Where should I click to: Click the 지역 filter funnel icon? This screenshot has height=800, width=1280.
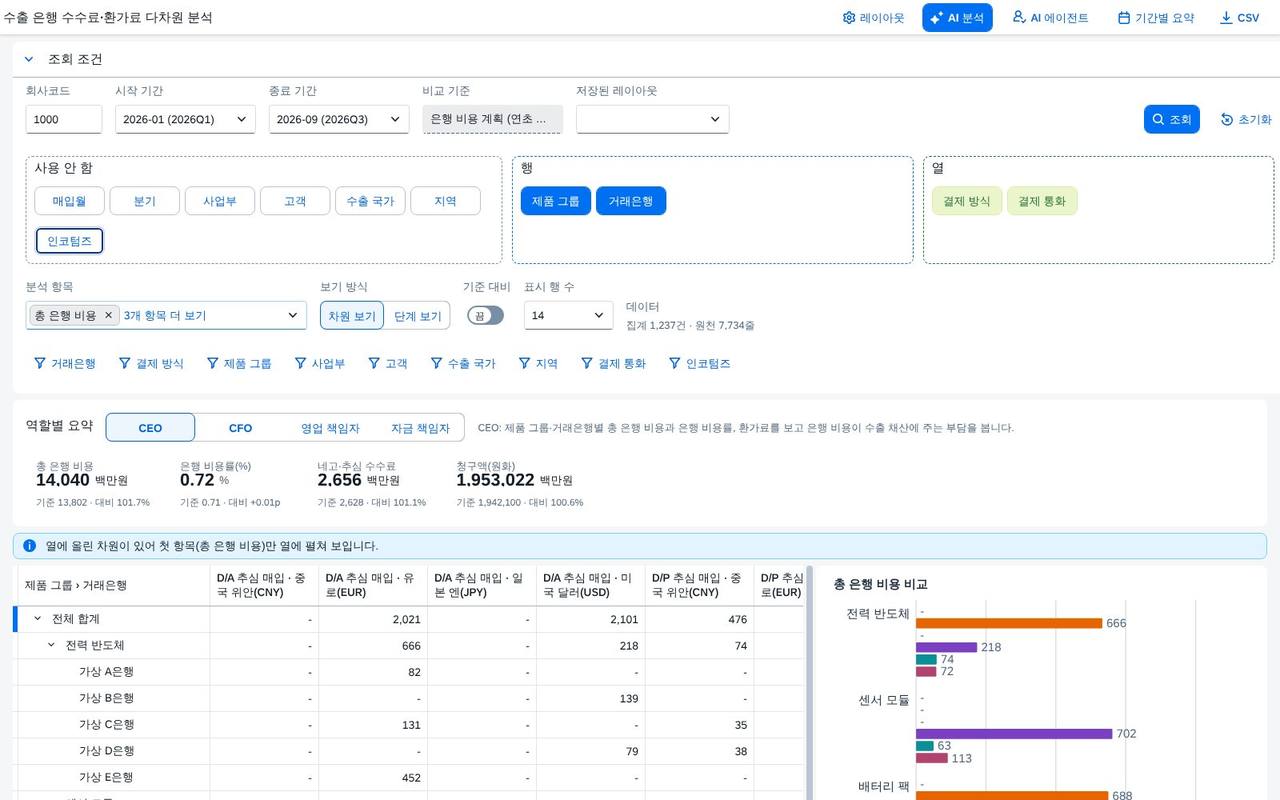tap(524, 363)
